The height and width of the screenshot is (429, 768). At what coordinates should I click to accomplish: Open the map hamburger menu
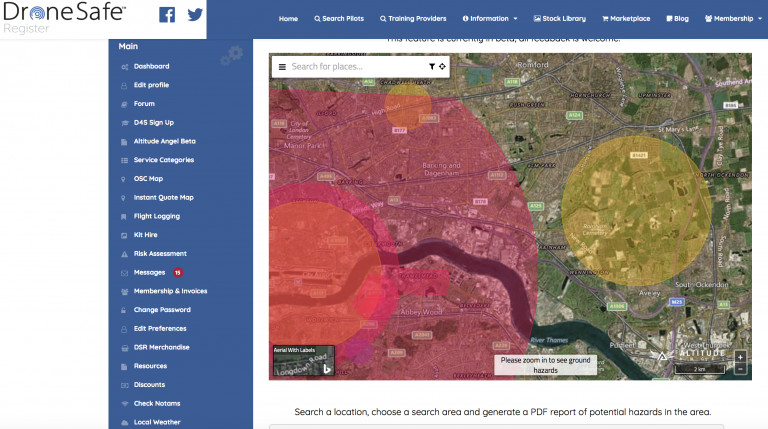282,67
